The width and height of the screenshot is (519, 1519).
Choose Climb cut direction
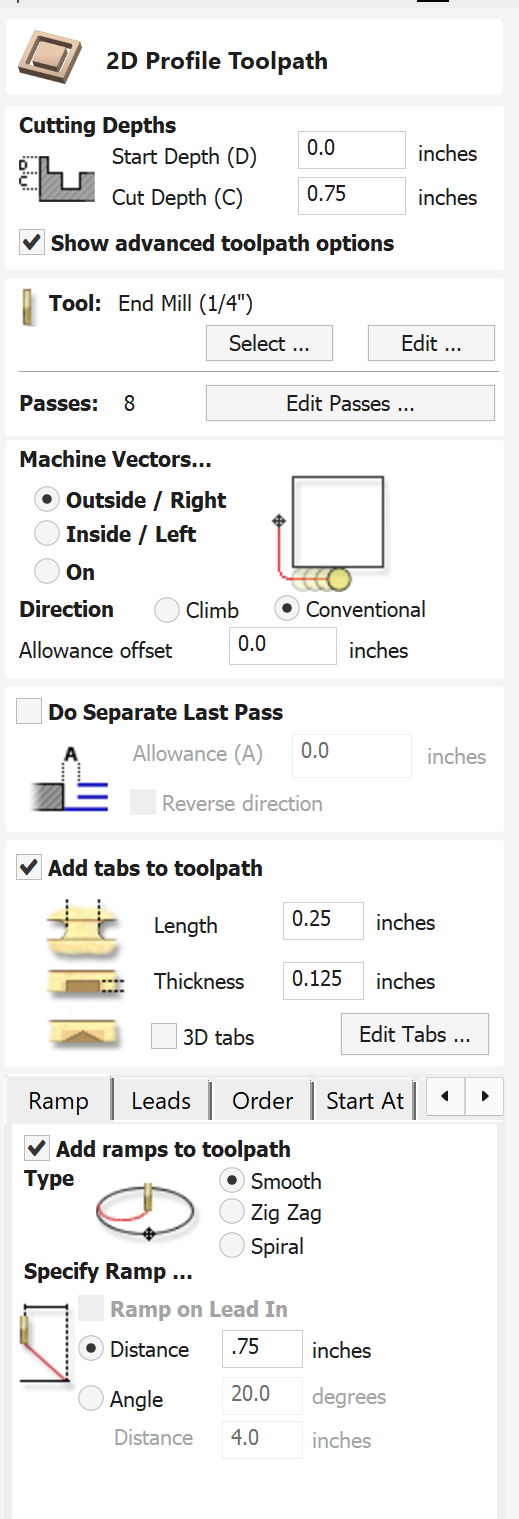(167, 609)
